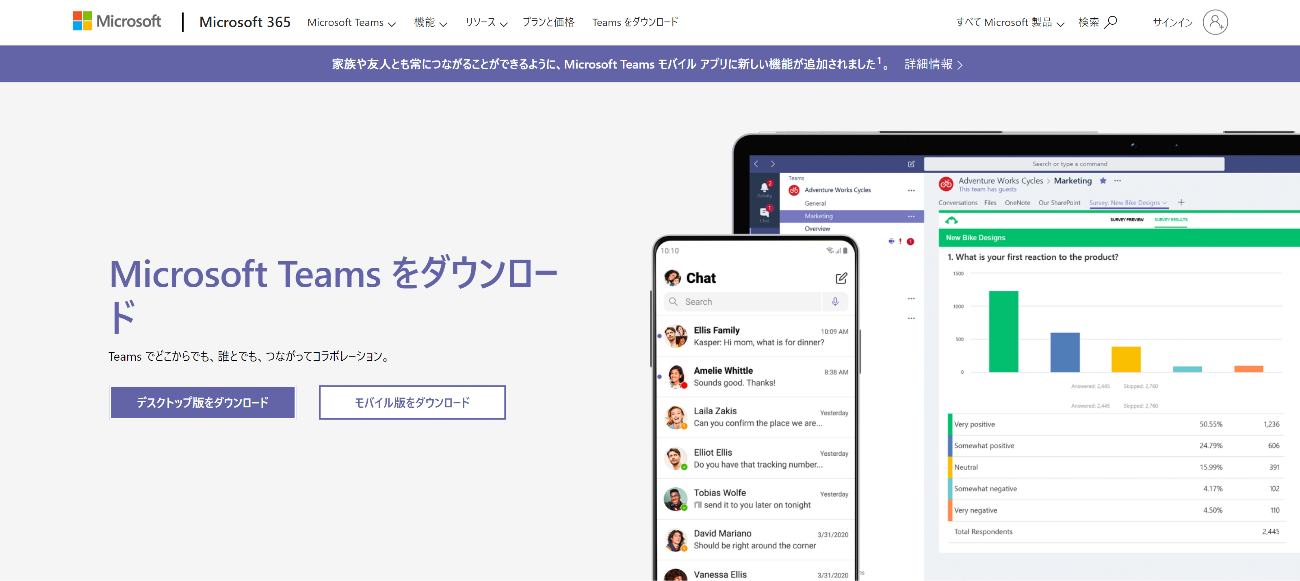Tap the profile avatar beside Chat heading

[x=673, y=278]
